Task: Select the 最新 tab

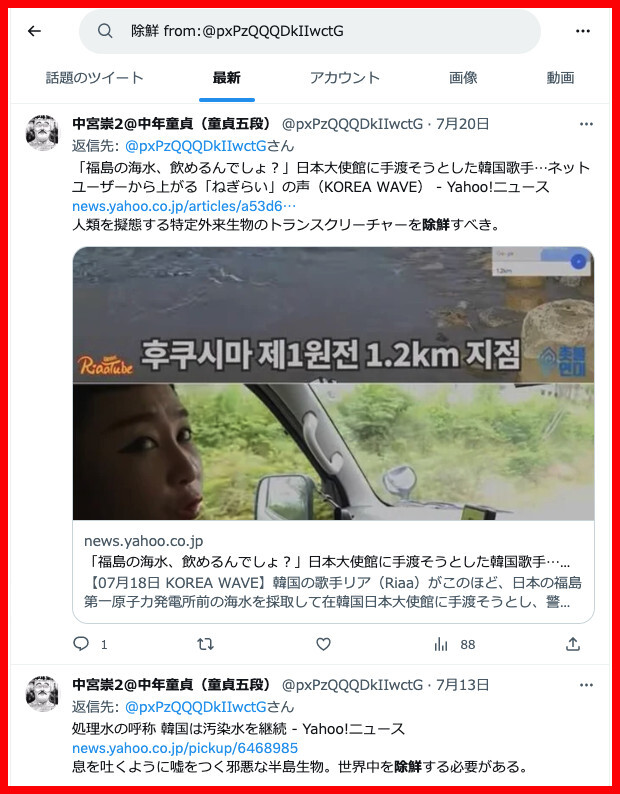Action: point(226,78)
